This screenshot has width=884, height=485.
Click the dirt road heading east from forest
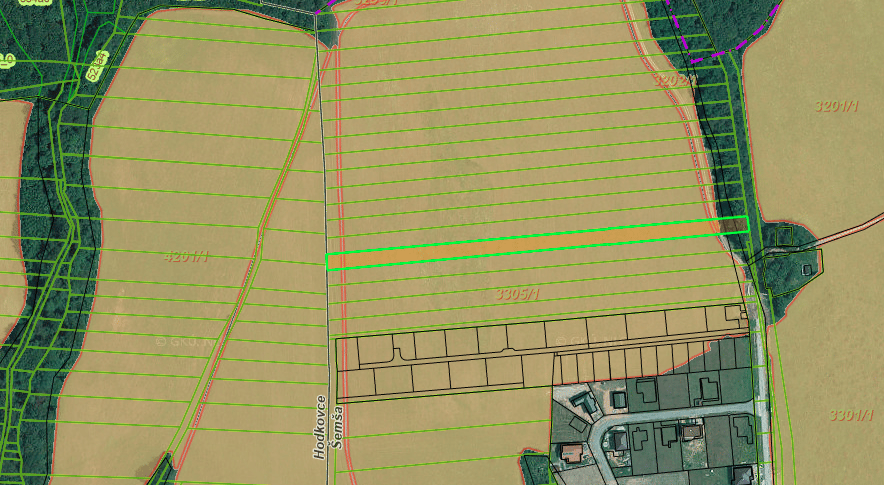848,228
